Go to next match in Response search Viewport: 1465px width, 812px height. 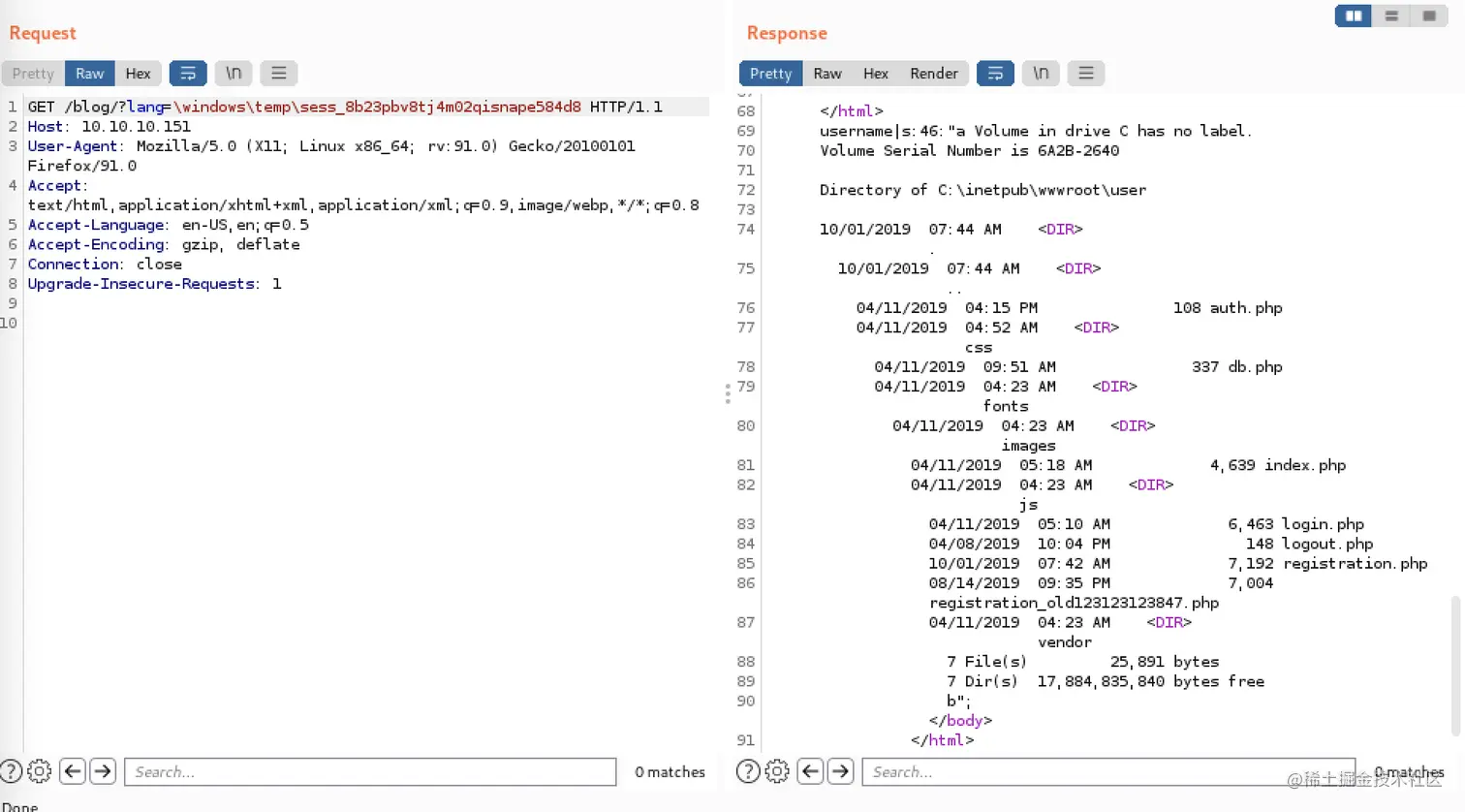pos(840,771)
